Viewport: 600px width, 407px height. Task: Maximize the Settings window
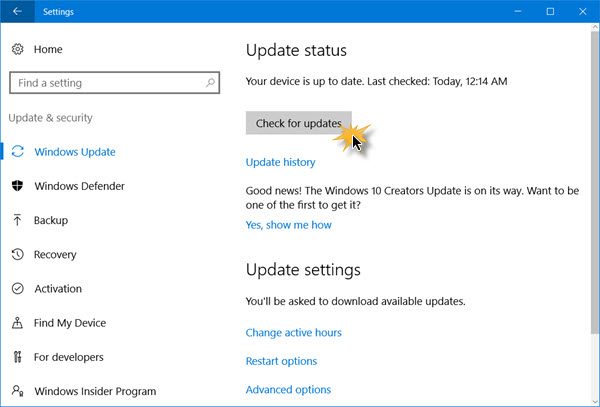550,11
